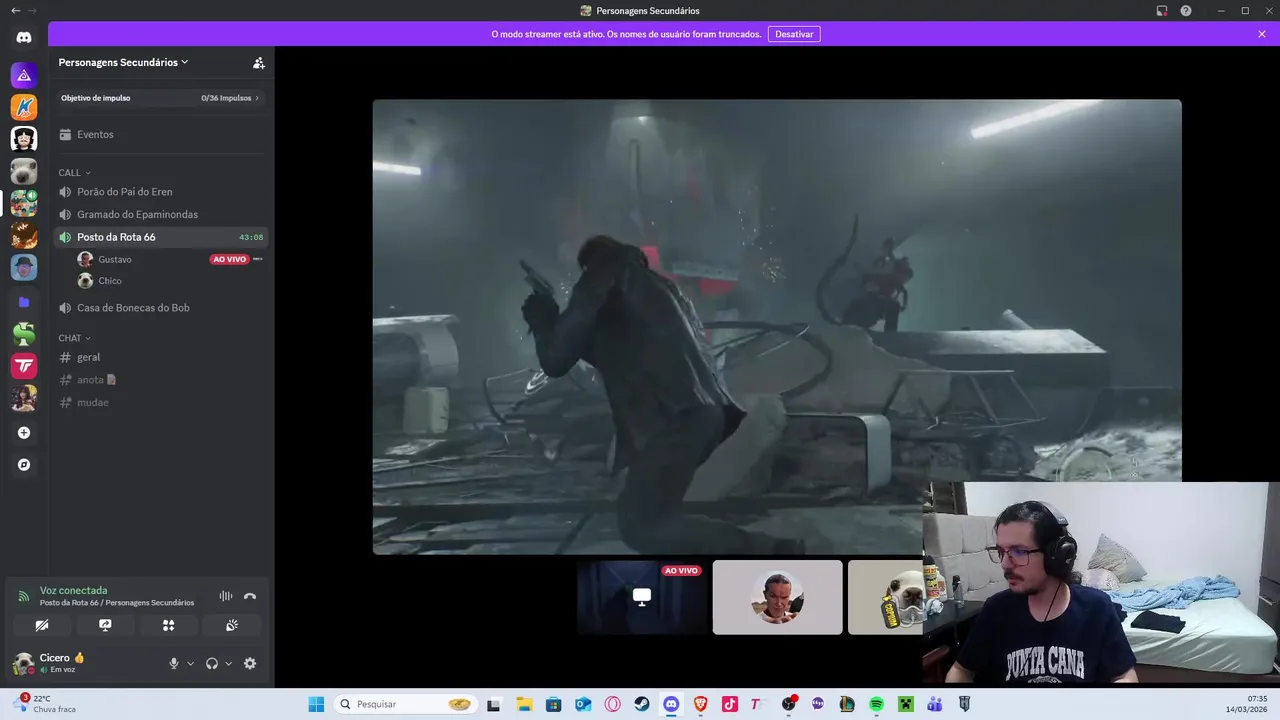This screenshot has width=1280, height=720.
Task: Click the AO VIVO badge next to Gustavo
Action: pyautogui.click(x=229, y=259)
